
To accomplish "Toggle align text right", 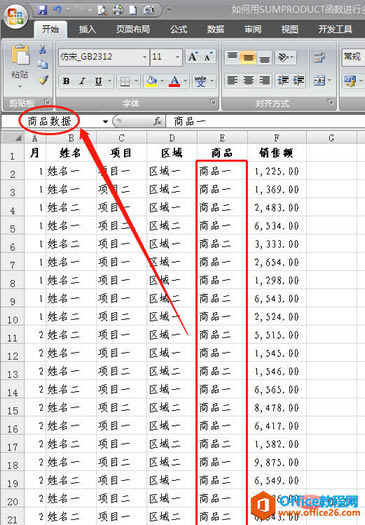I will tap(264, 81).
